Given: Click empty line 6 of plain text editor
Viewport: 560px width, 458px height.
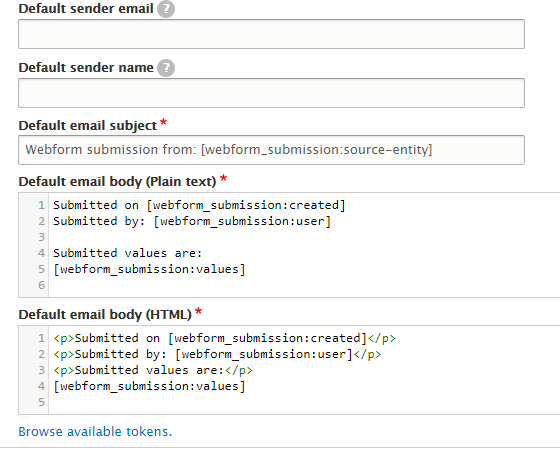Looking at the screenshot, I should (304, 285).
